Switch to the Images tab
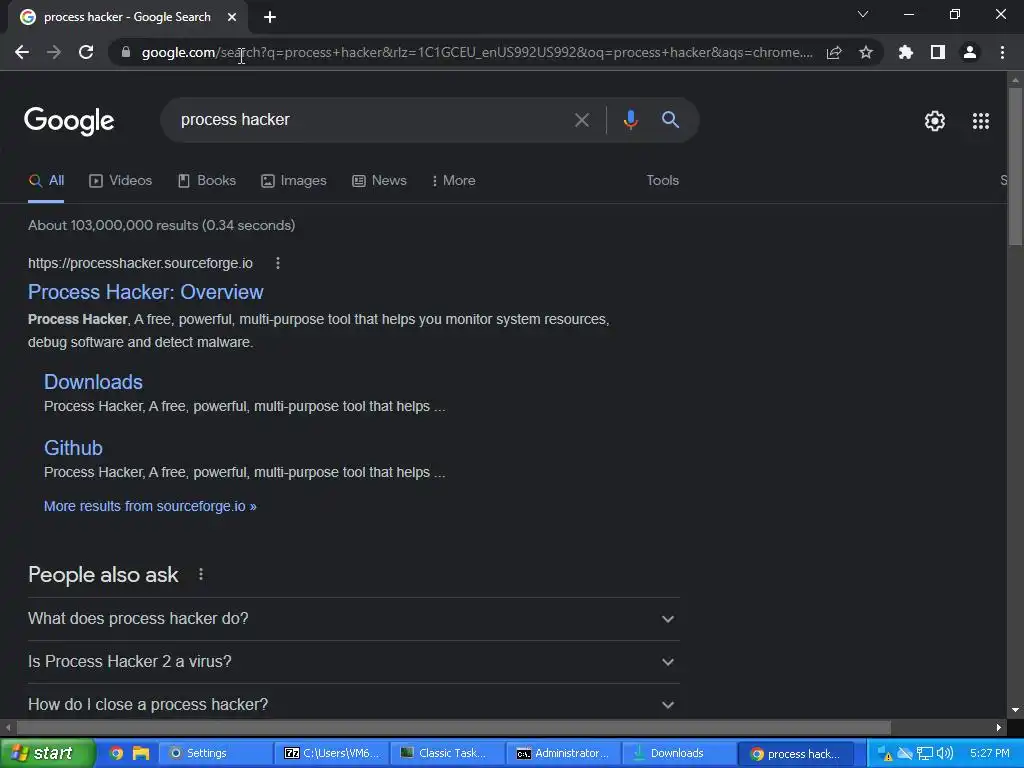 click(294, 181)
